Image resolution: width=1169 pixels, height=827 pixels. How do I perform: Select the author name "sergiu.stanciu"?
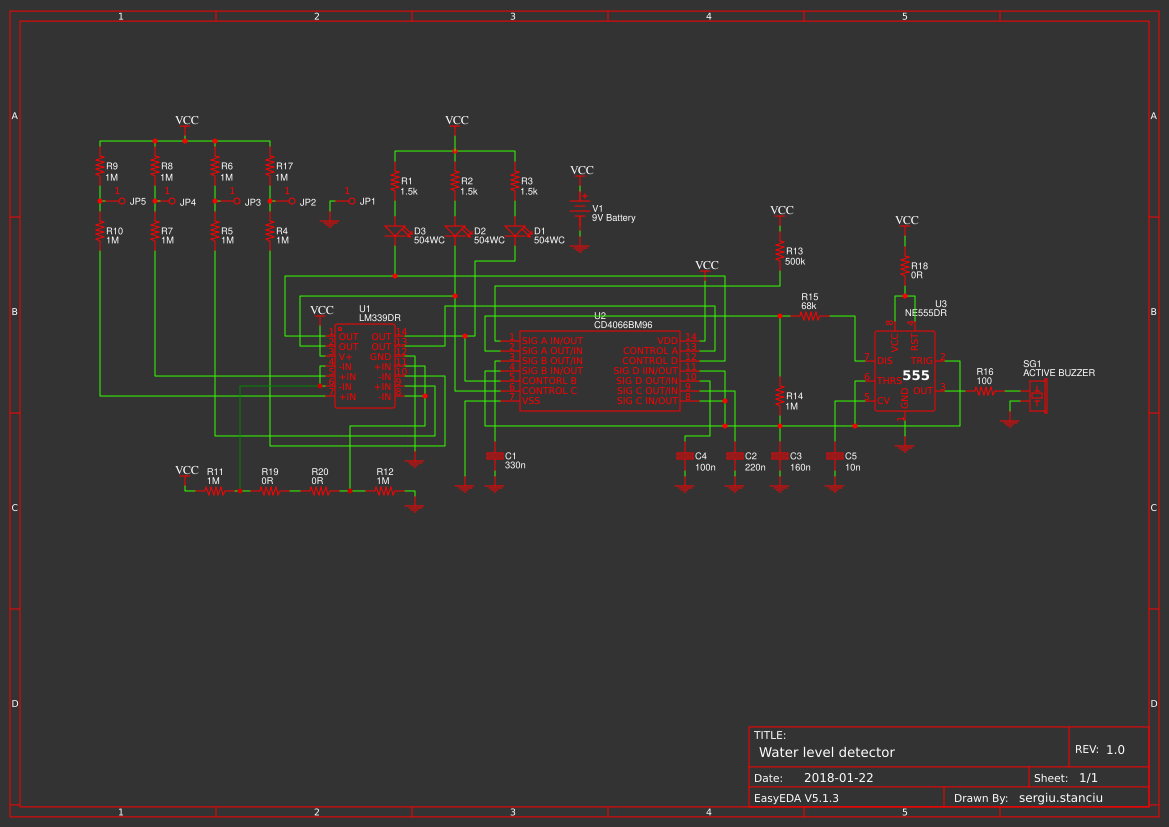pos(1061,798)
